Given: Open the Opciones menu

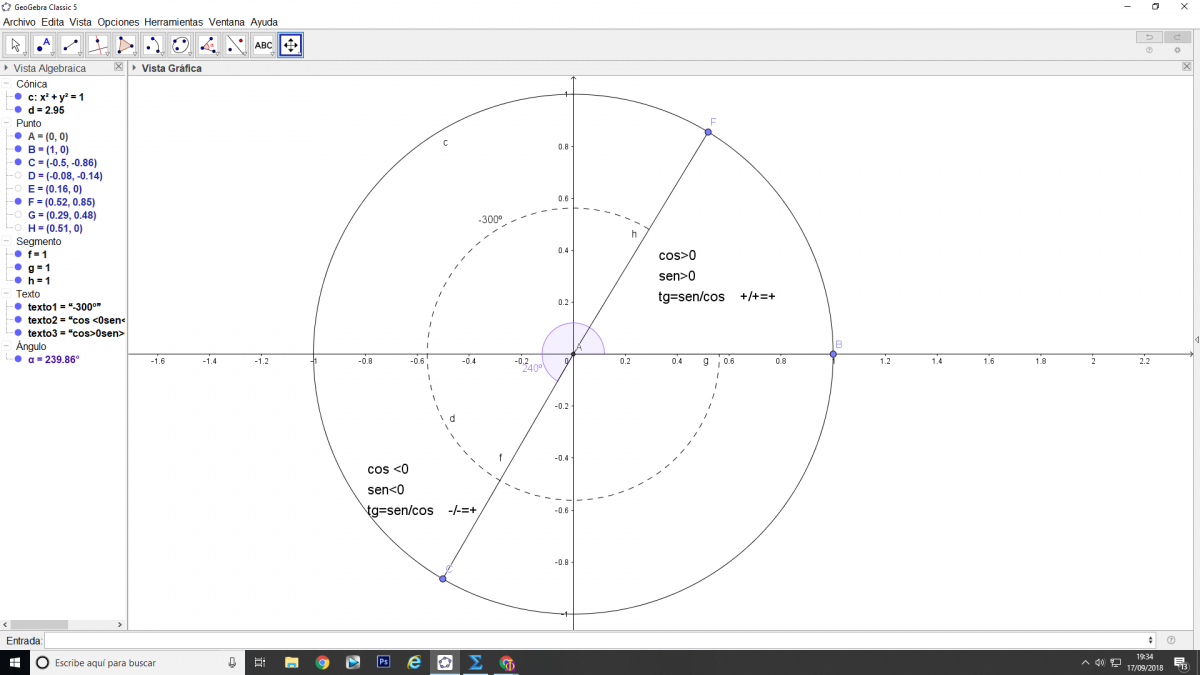Looking at the screenshot, I should point(118,21).
